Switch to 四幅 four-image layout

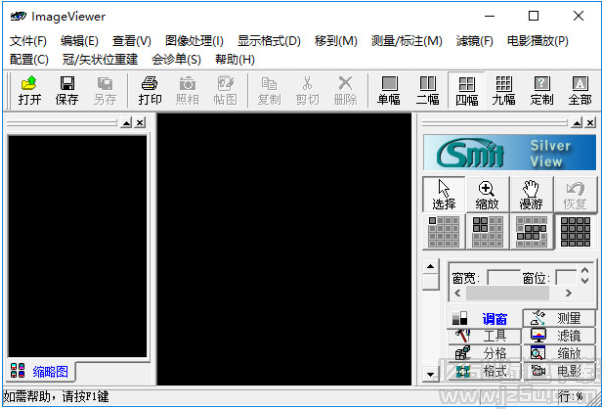click(466, 91)
